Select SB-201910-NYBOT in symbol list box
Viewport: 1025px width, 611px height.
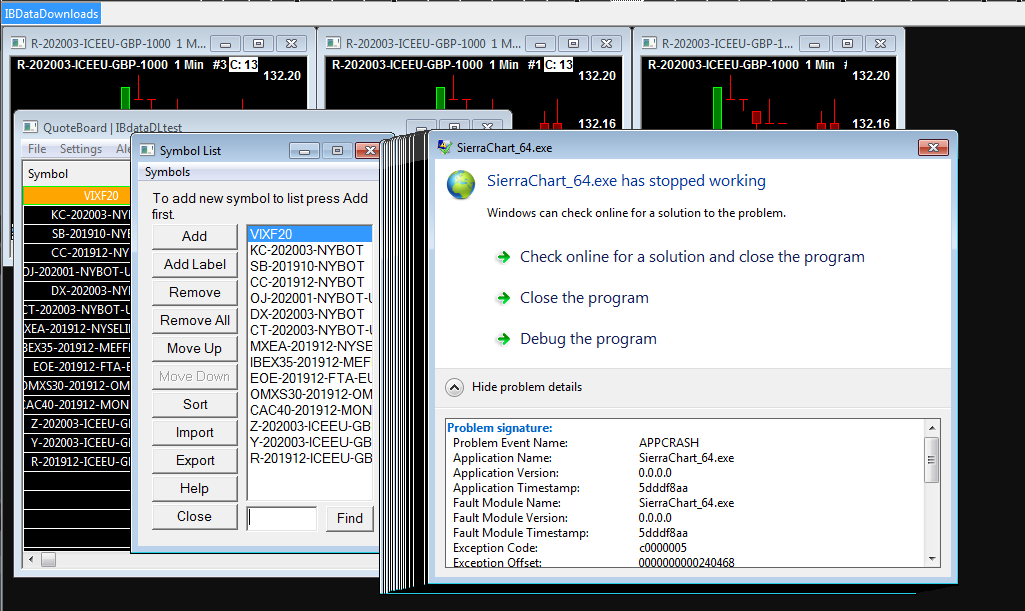[310, 266]
